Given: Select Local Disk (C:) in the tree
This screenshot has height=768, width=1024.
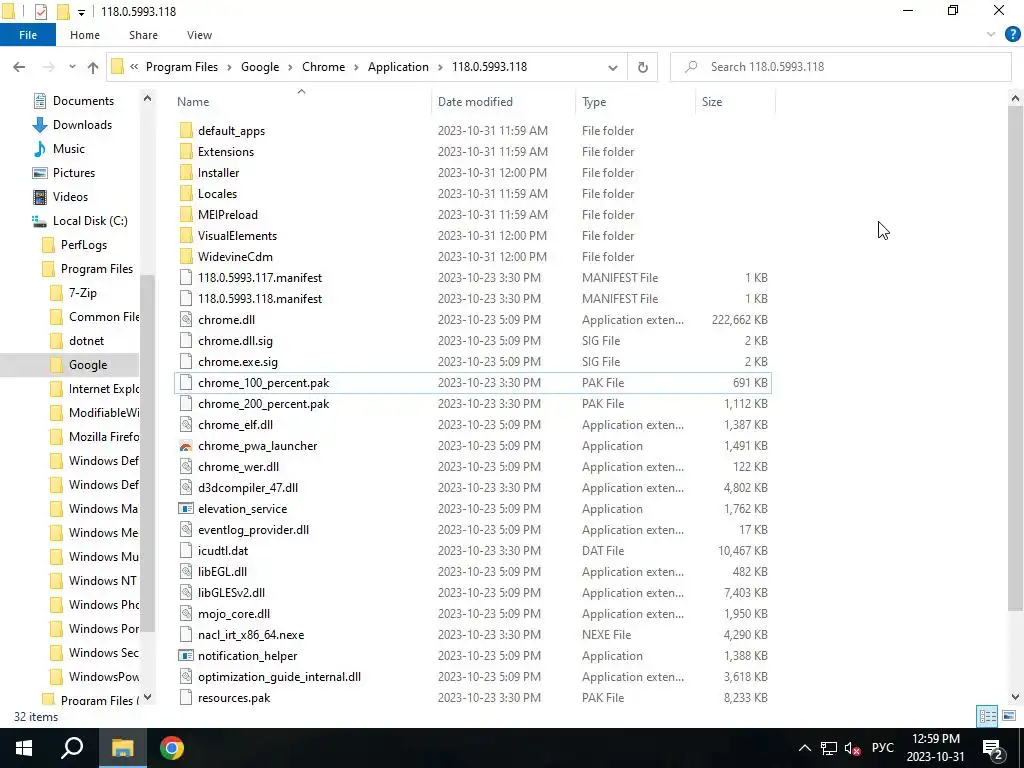Looking at the screenshot, I should click(x=89, y=221).
